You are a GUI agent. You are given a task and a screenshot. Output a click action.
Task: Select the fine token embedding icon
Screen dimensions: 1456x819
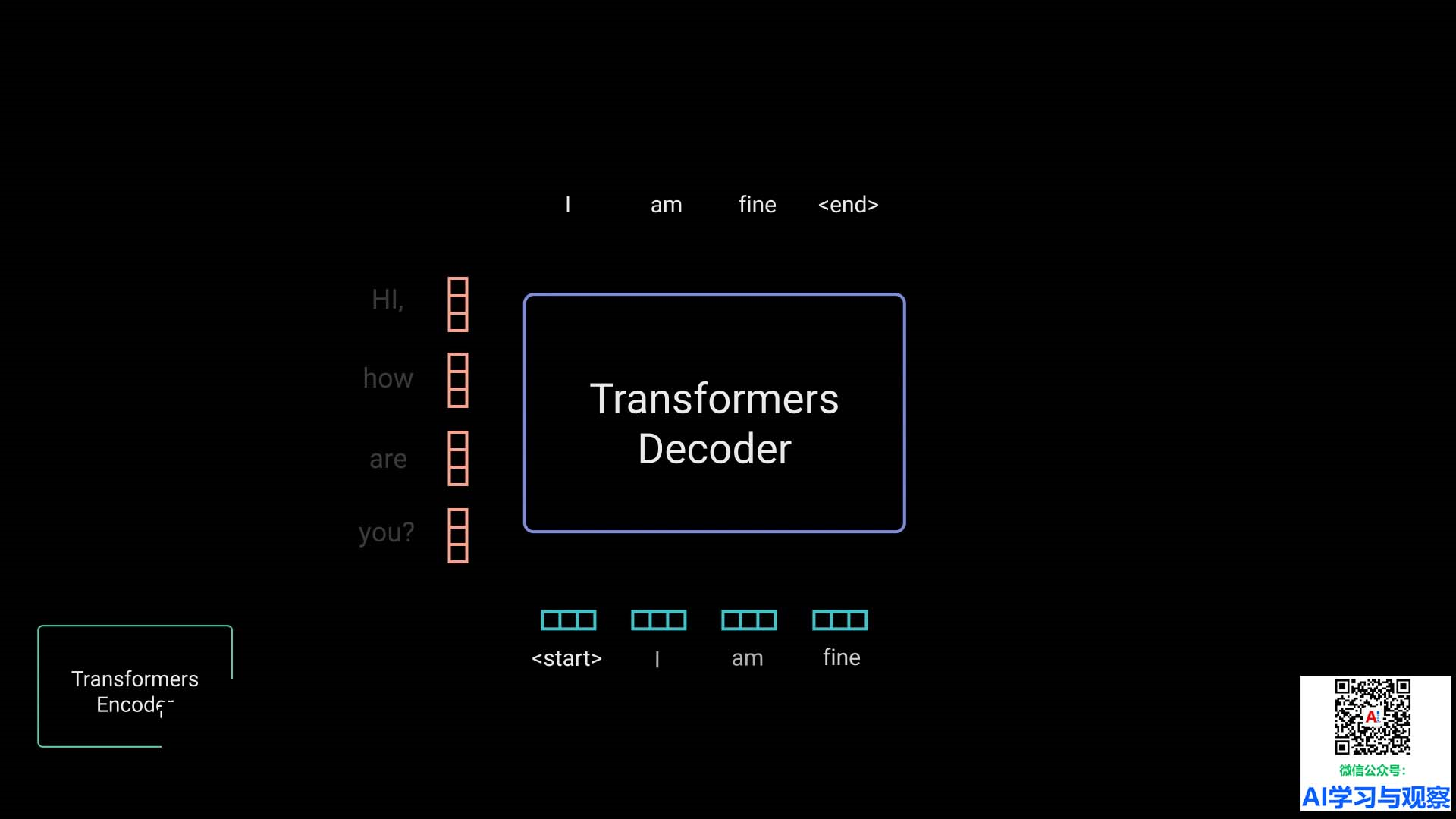coord(839,620)
